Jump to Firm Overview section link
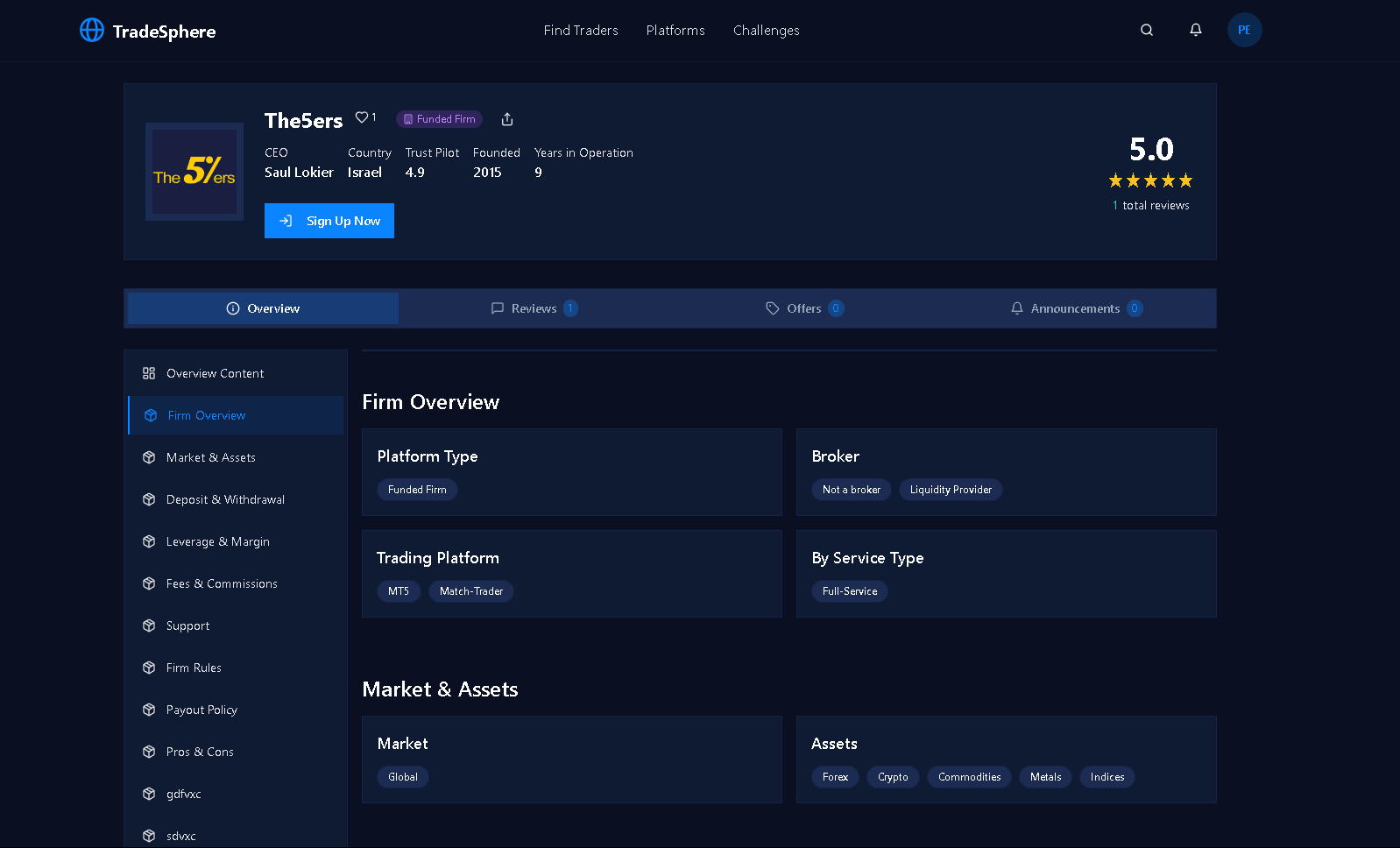This screenshot has height=848, width=1400. [x=236, y=415]
